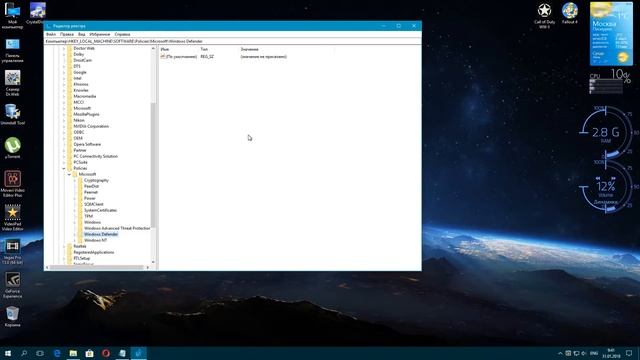Image resolution: width=640 pixels, height=360 pixels.
Task: Open the Избранное menu
Action: point(100,34)
